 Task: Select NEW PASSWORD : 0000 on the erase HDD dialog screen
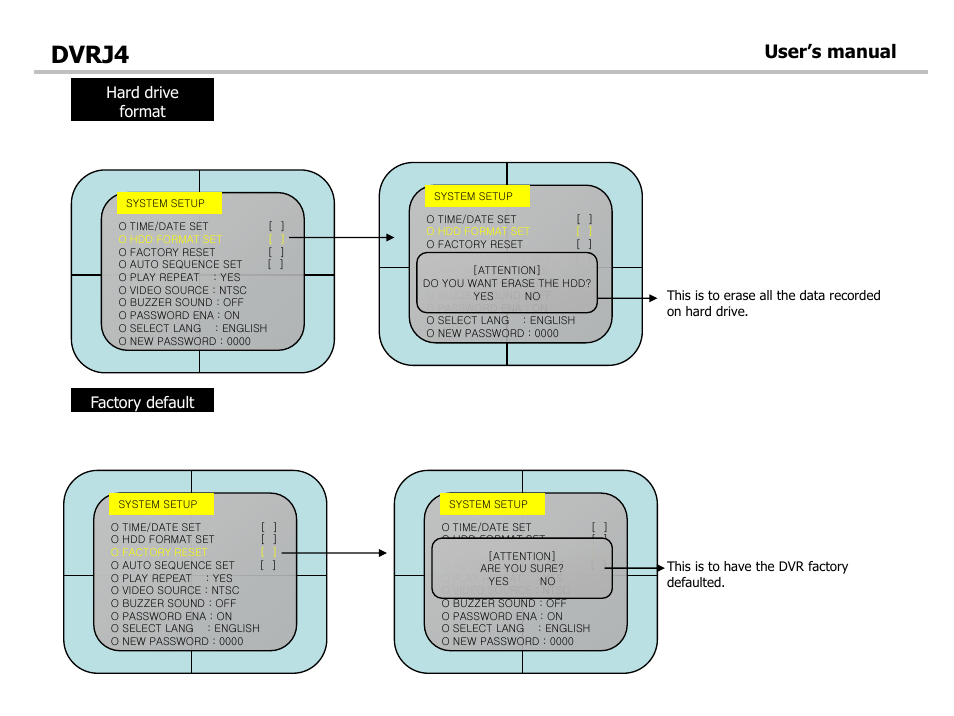(x=492, y=333)
